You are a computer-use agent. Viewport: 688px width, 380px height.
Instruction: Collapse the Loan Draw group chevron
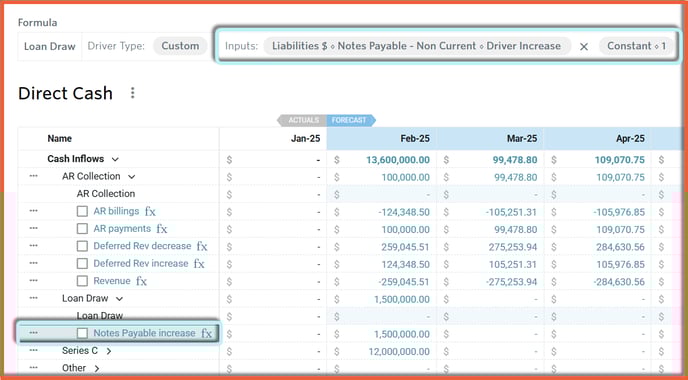coord(119,299)
